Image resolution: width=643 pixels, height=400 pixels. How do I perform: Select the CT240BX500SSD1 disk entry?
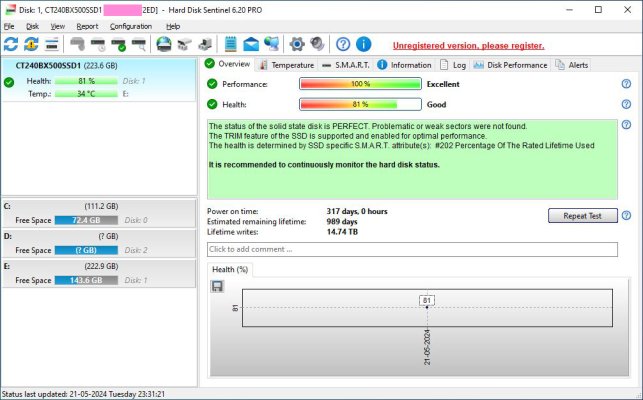pyautogui.click(x=99, y=80)
